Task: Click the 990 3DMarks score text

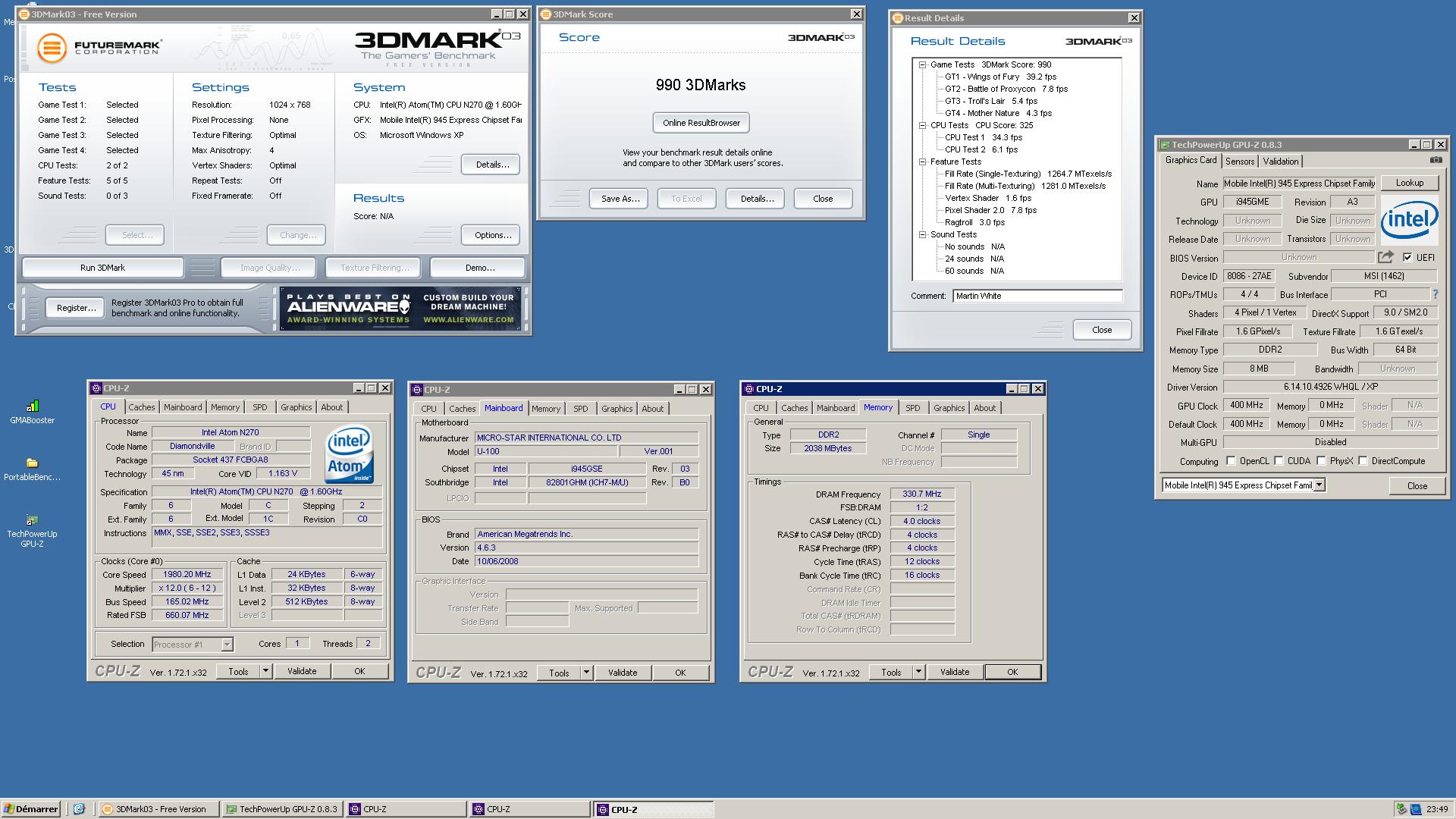Action: [701, 85]
